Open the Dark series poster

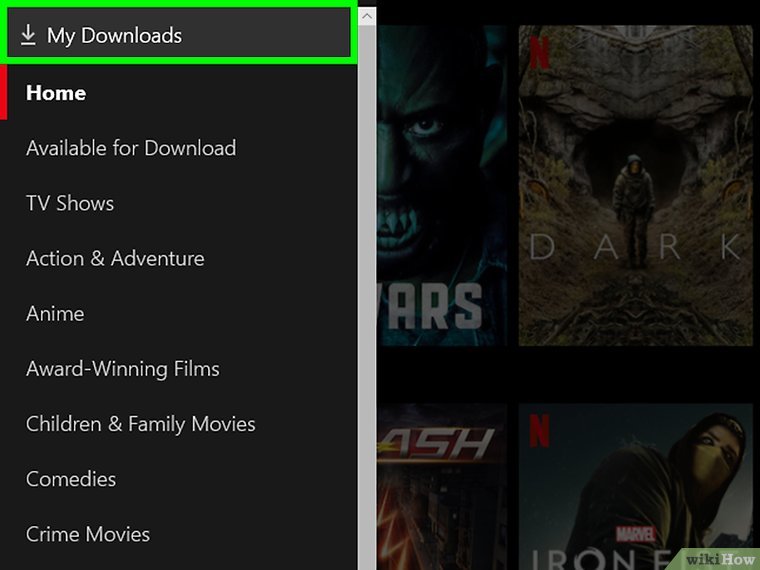[635, 185]
